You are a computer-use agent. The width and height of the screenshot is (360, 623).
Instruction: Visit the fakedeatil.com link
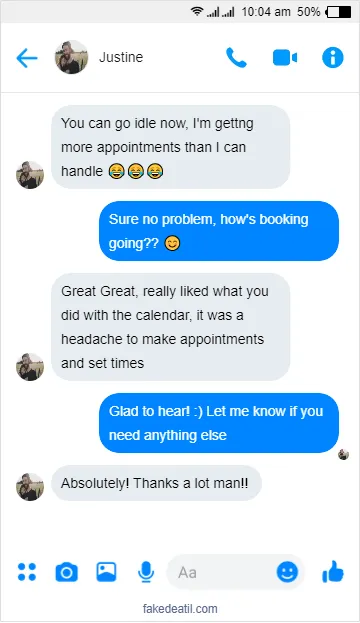click(180, 609)
